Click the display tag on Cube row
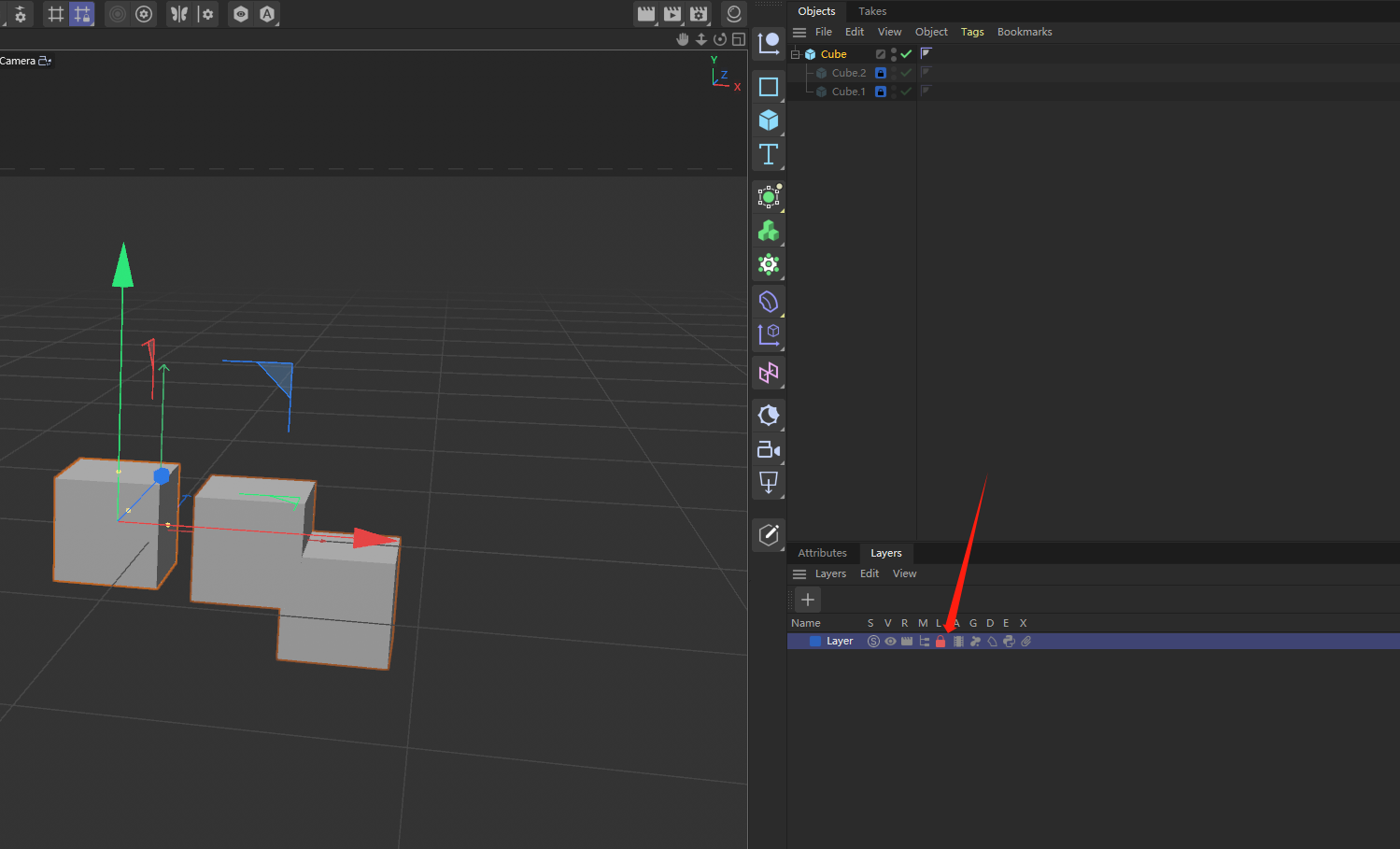This screenshot has height=849, width=1400. pos(926,53)
